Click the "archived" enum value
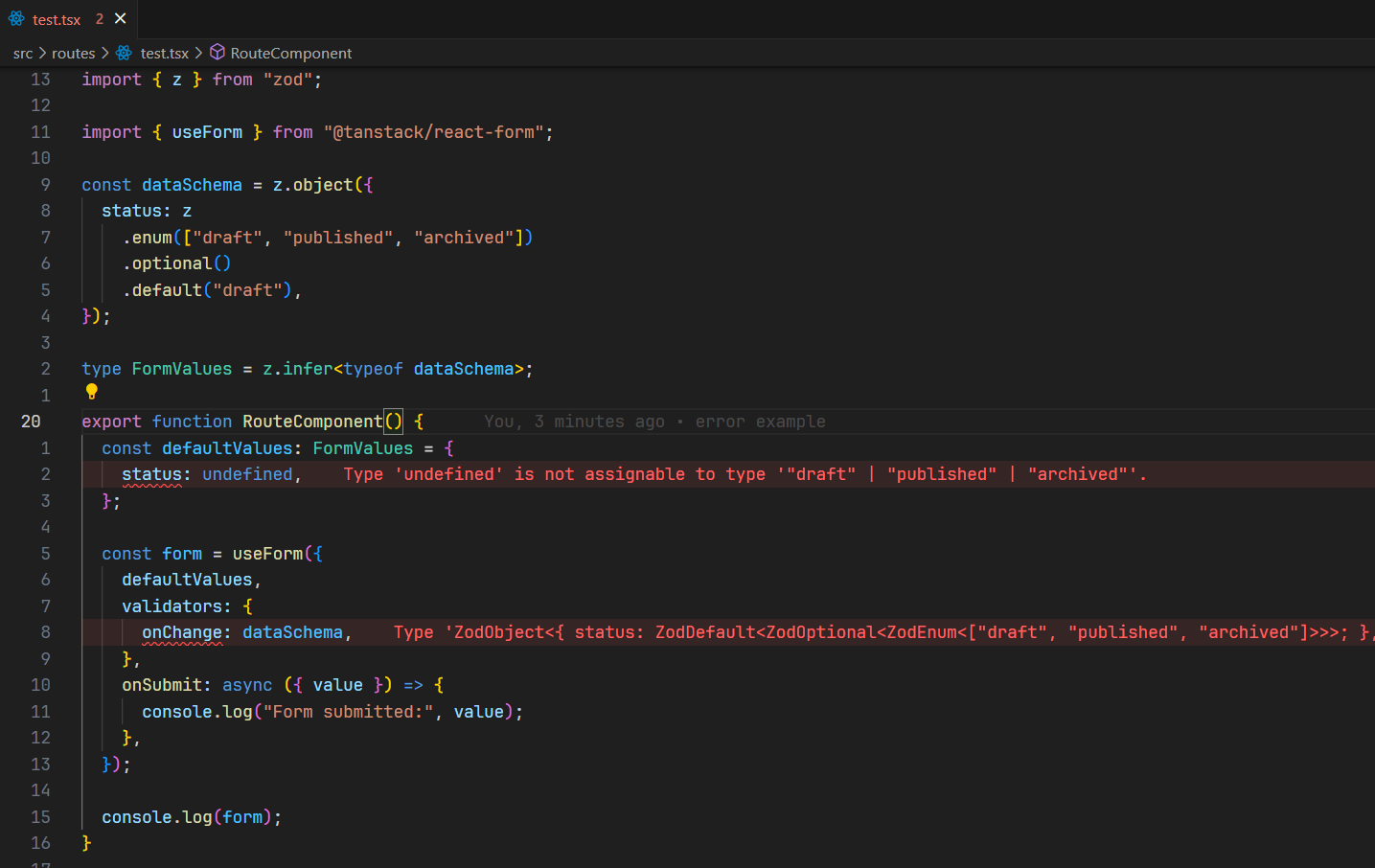Image resolution: width=1375 pixels, height=868 pixels. tap(464, 238)
